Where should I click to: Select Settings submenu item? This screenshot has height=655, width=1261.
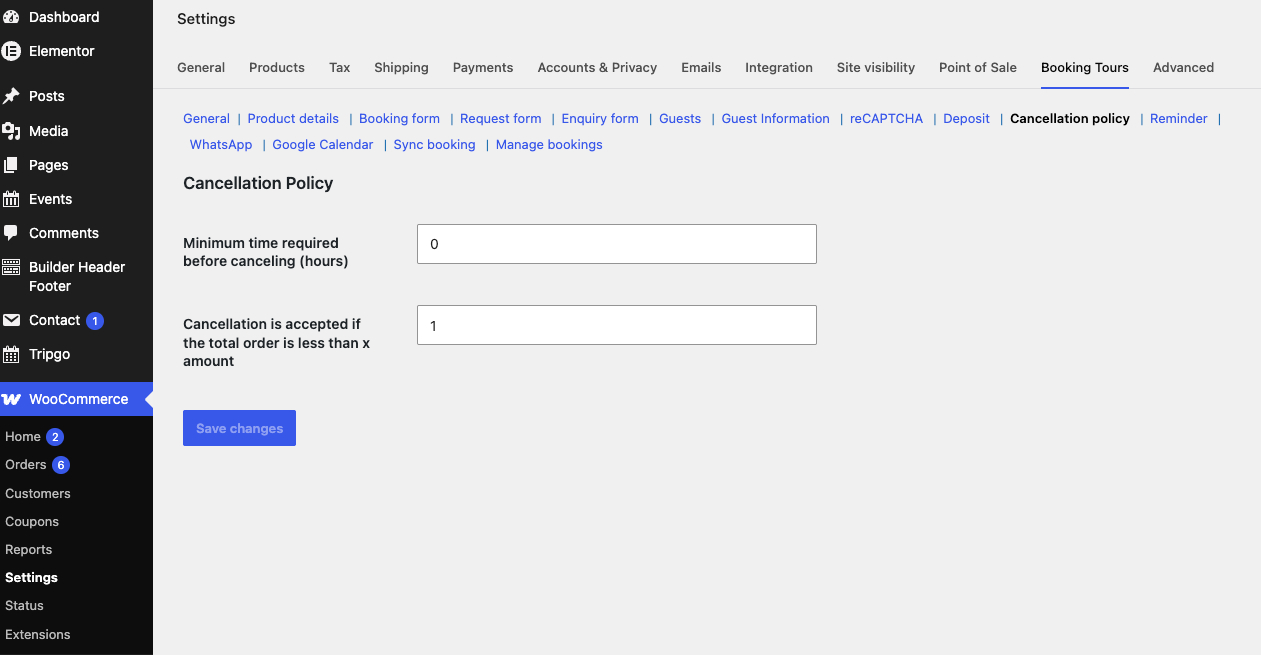(32, 577)
